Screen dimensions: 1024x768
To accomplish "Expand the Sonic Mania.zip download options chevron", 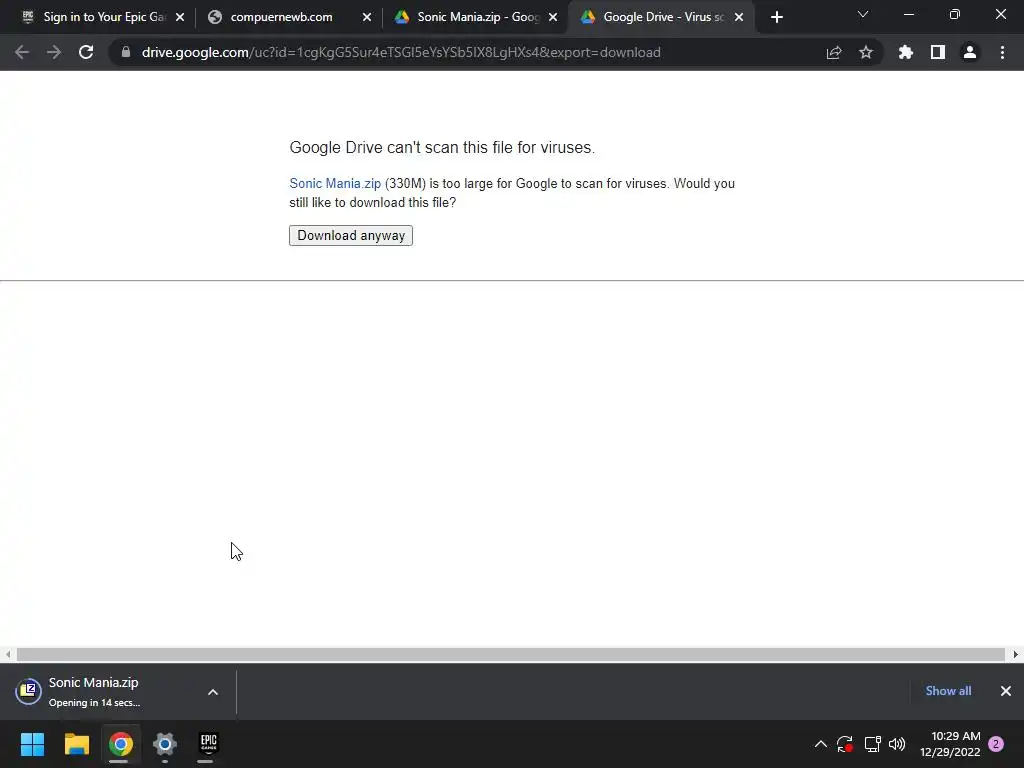I will [213, 692].
